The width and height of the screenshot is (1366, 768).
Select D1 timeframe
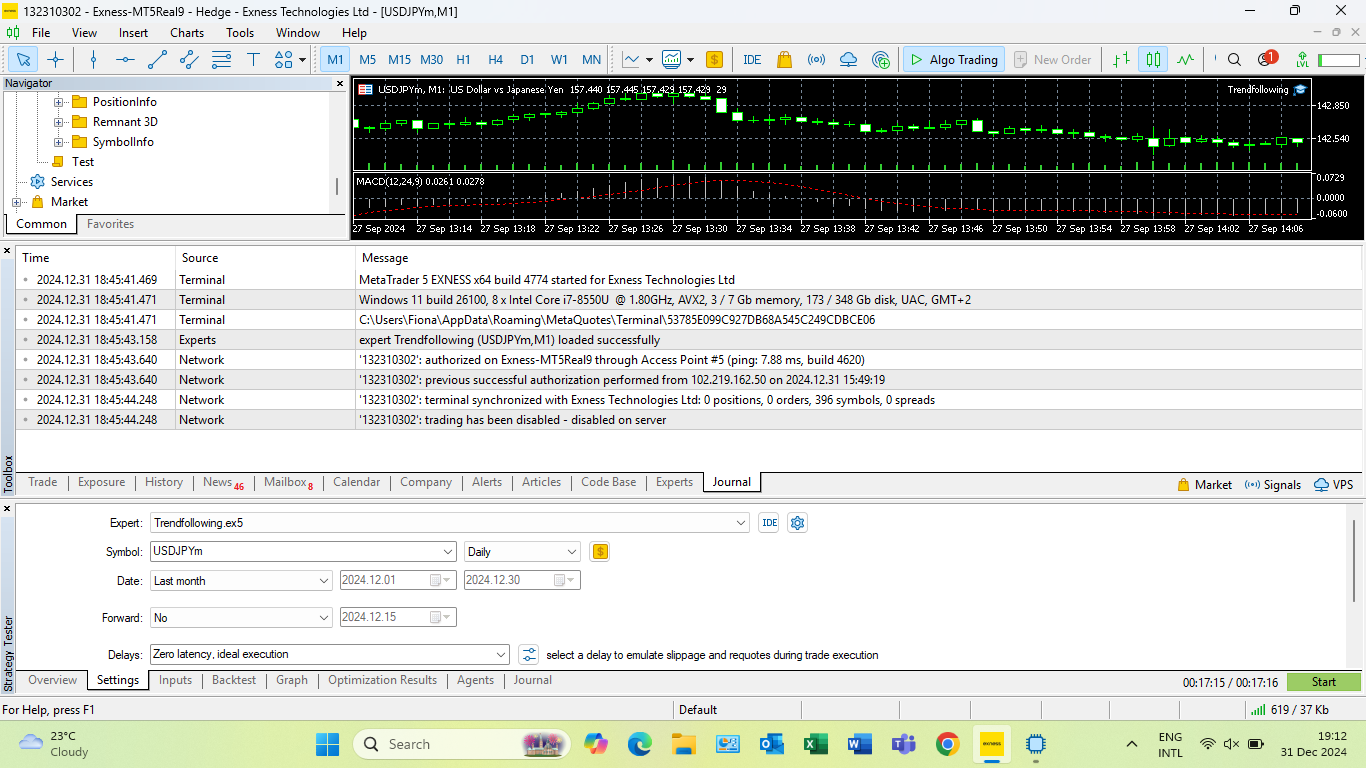click(527, 60)
